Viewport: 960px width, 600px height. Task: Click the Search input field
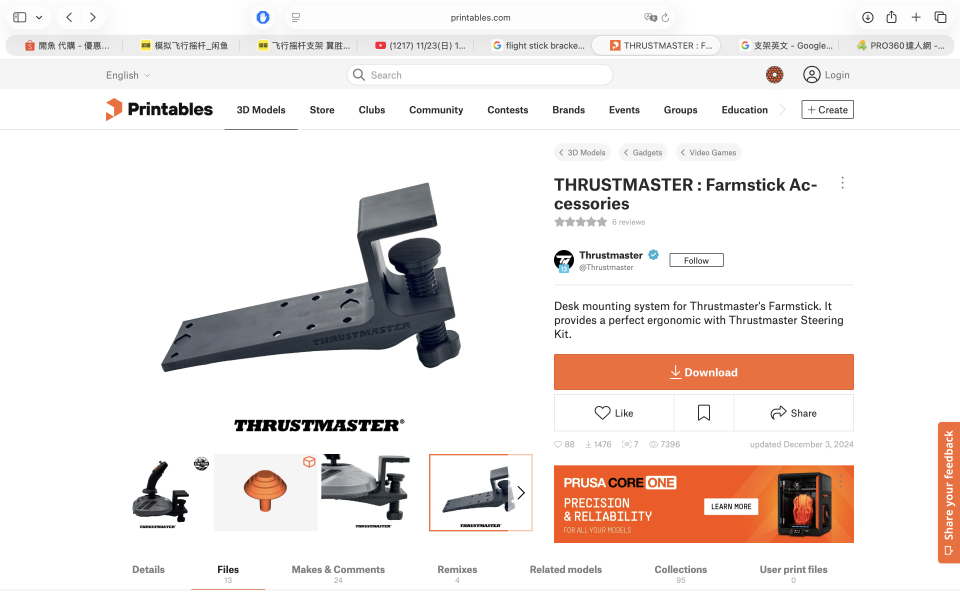coord(480,75)
